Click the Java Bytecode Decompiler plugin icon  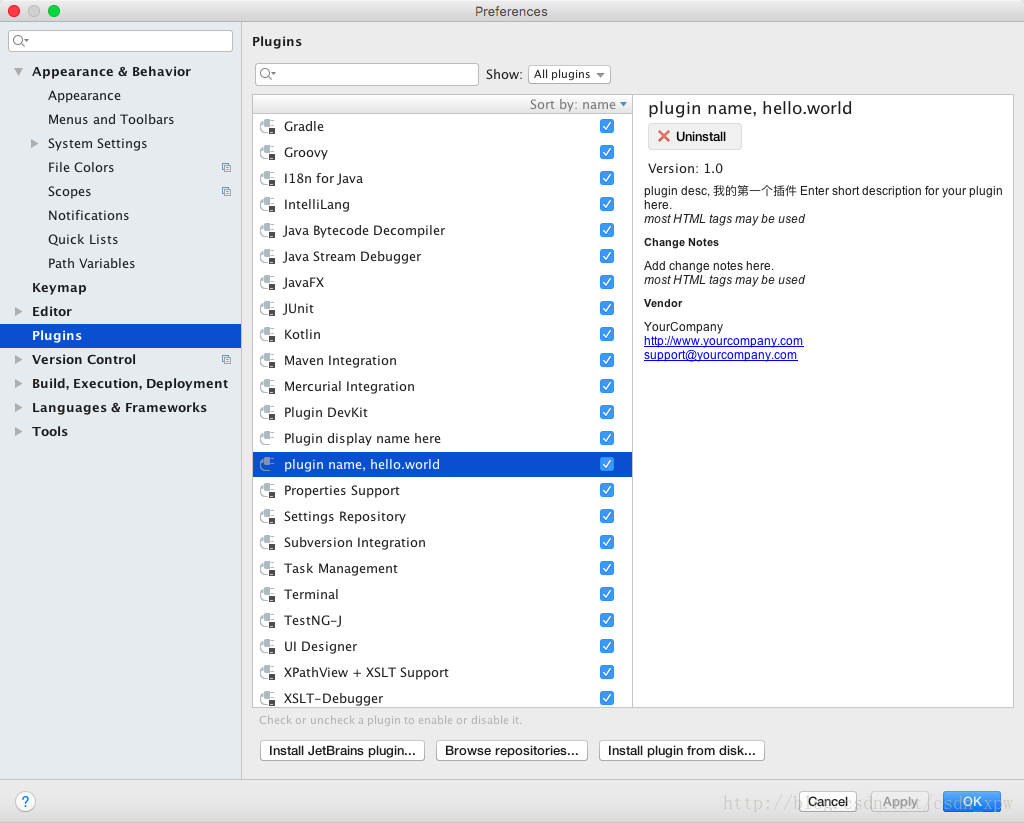click(268, 231)
